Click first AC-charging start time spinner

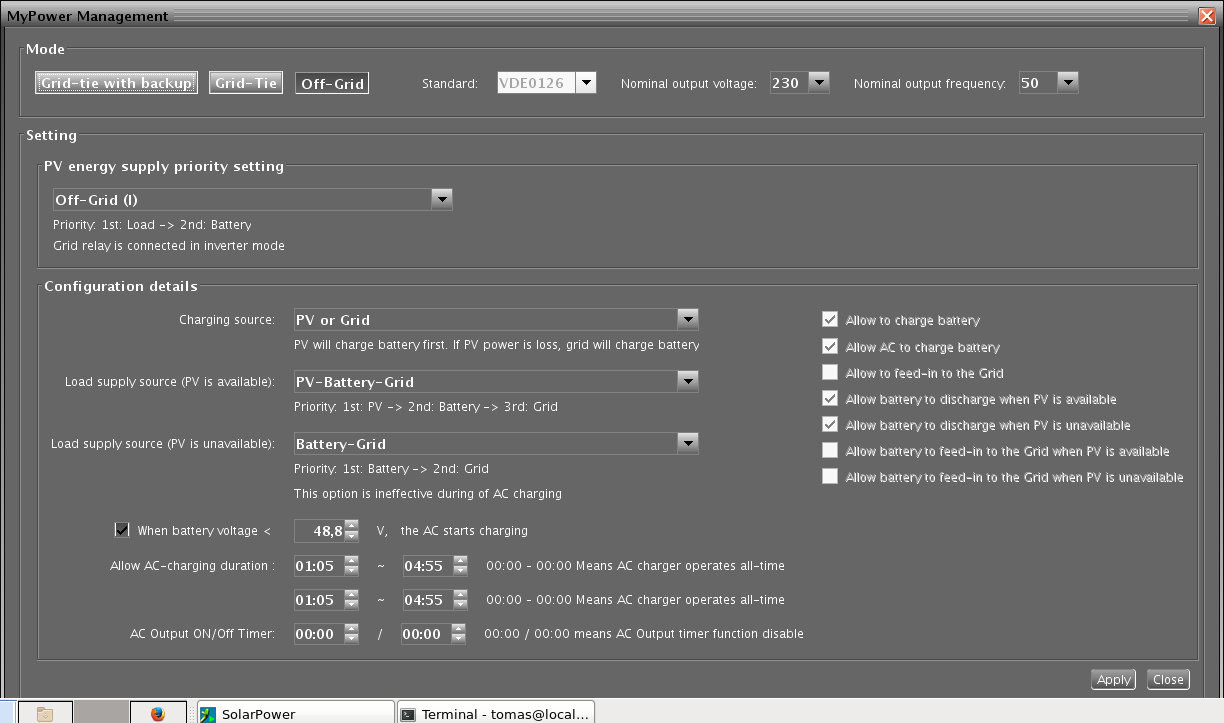351,566
